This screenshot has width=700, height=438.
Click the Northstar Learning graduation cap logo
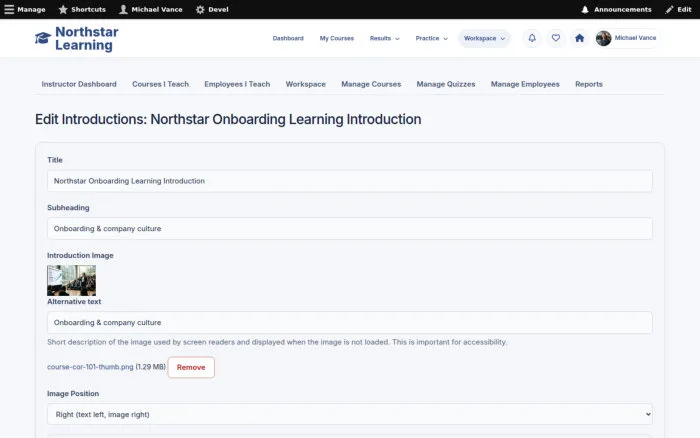43,38
